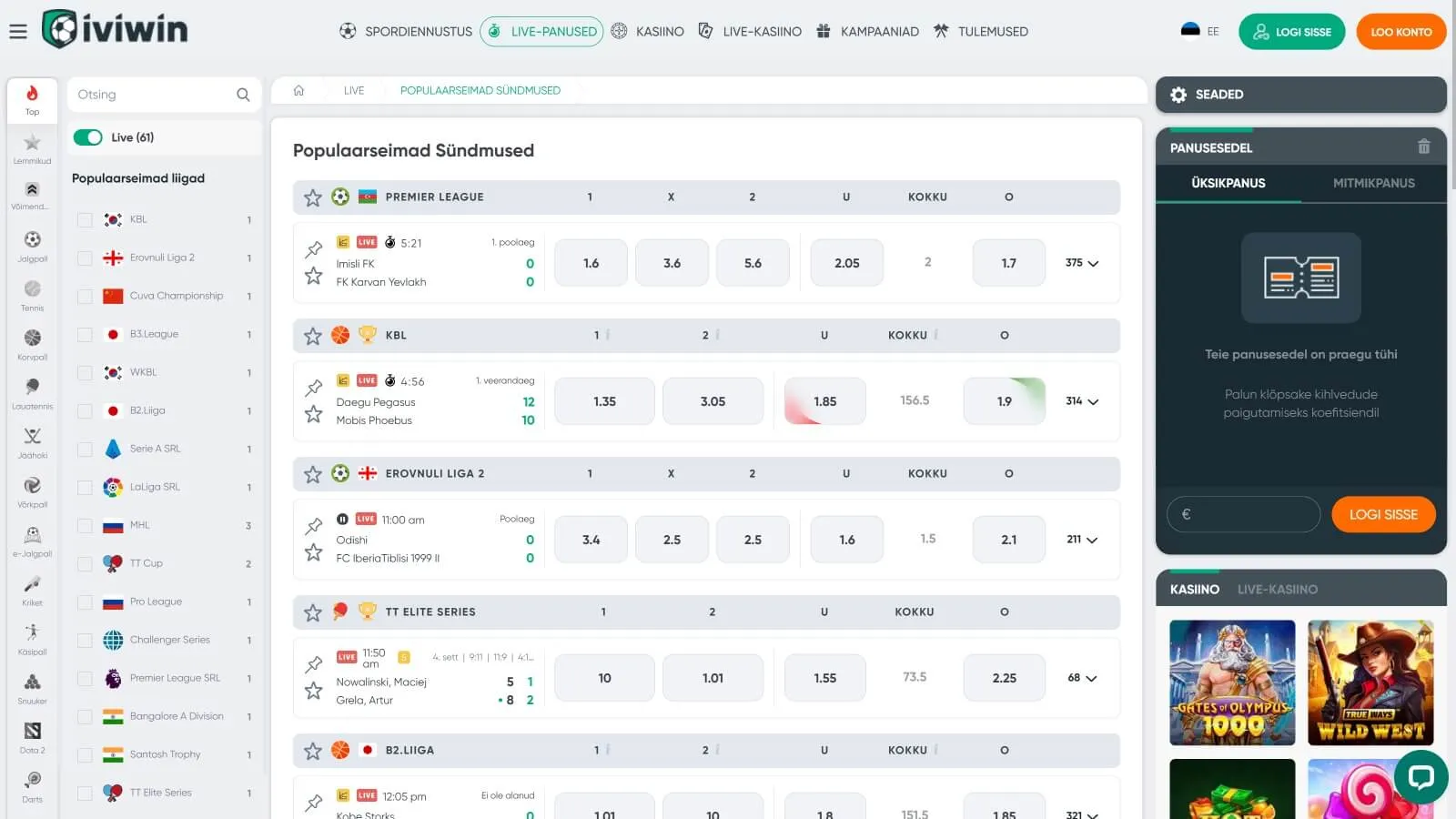Click the Otsing search field

pos(155,95)
